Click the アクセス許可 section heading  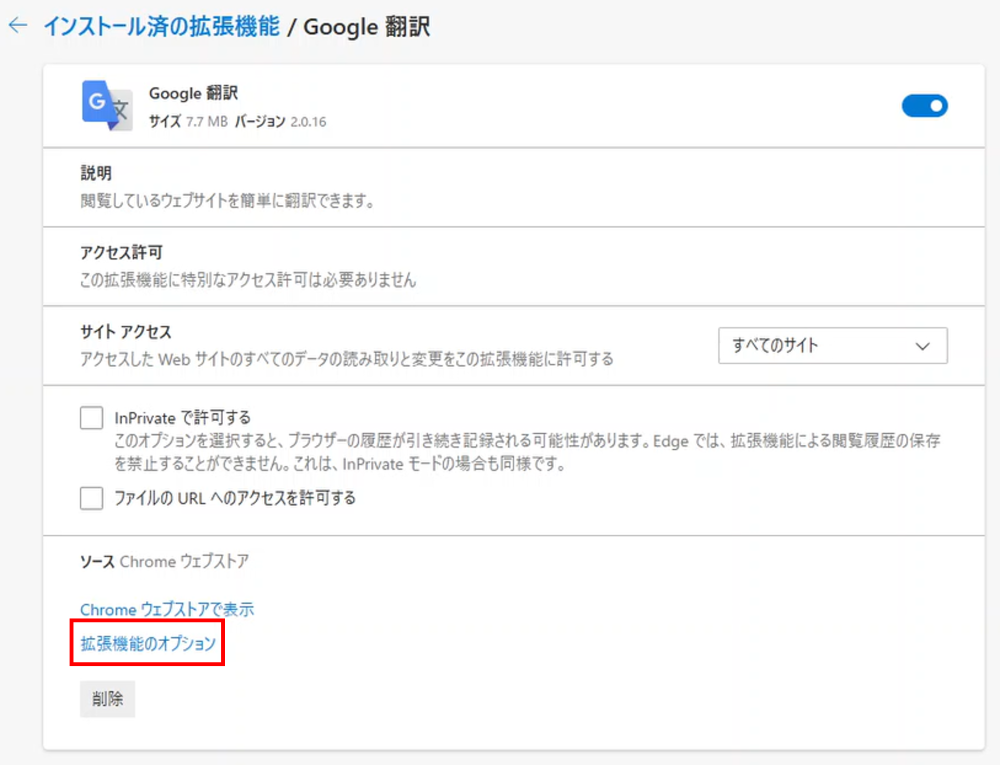[x=120, y=253]
